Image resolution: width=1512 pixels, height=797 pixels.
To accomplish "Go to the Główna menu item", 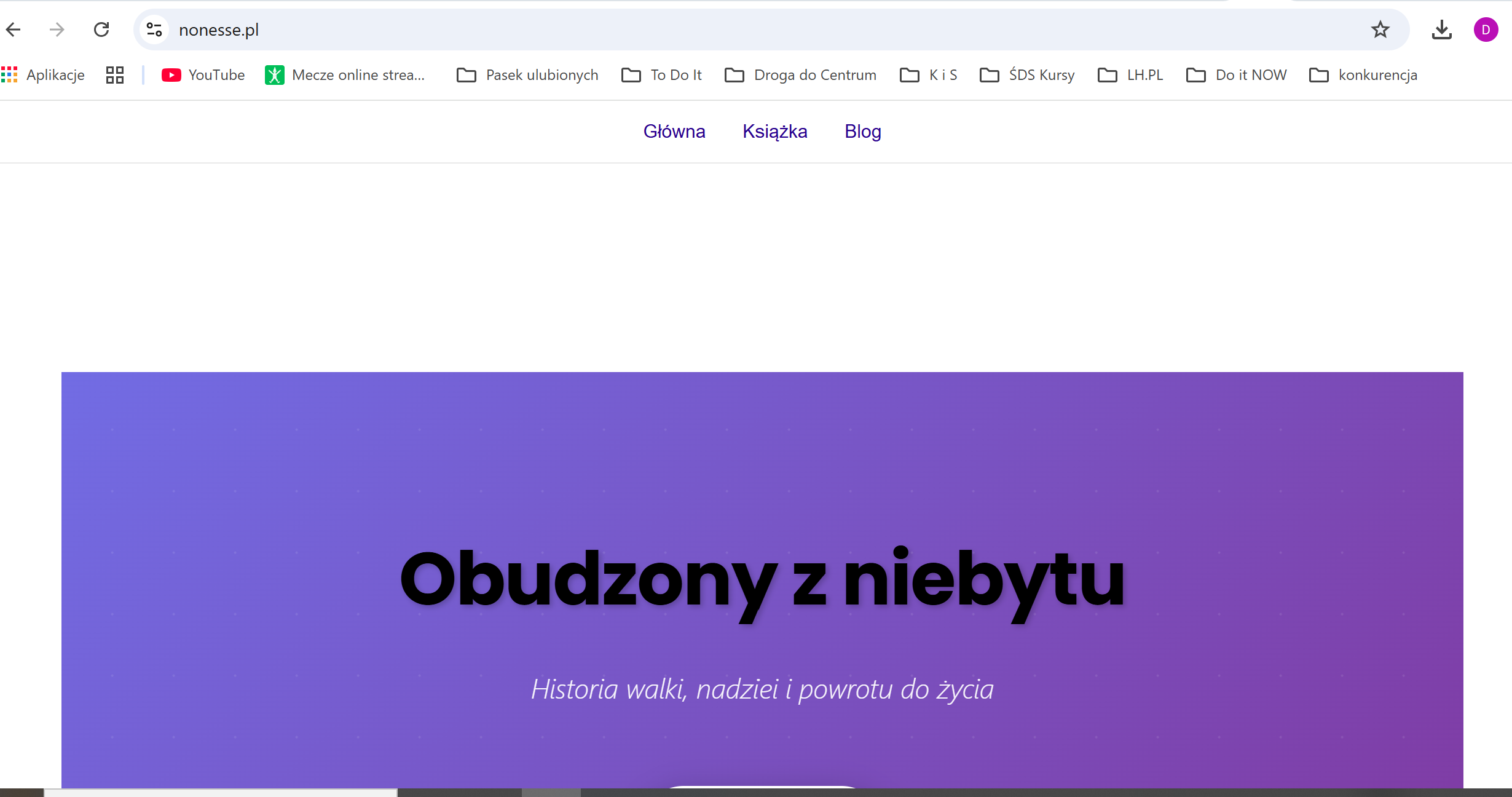I will (674, 132).
